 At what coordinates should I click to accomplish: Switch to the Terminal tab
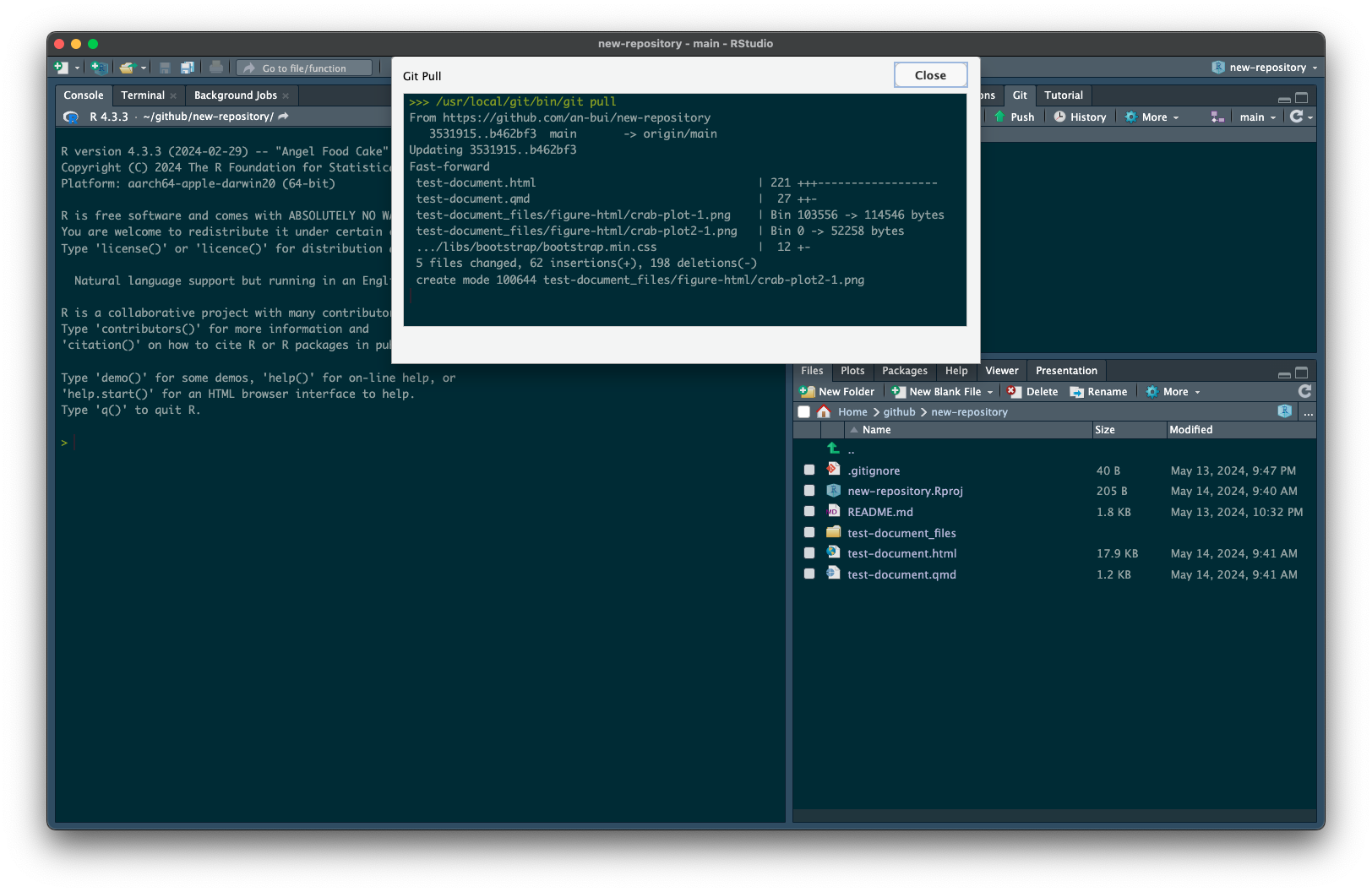pos(143,95)
